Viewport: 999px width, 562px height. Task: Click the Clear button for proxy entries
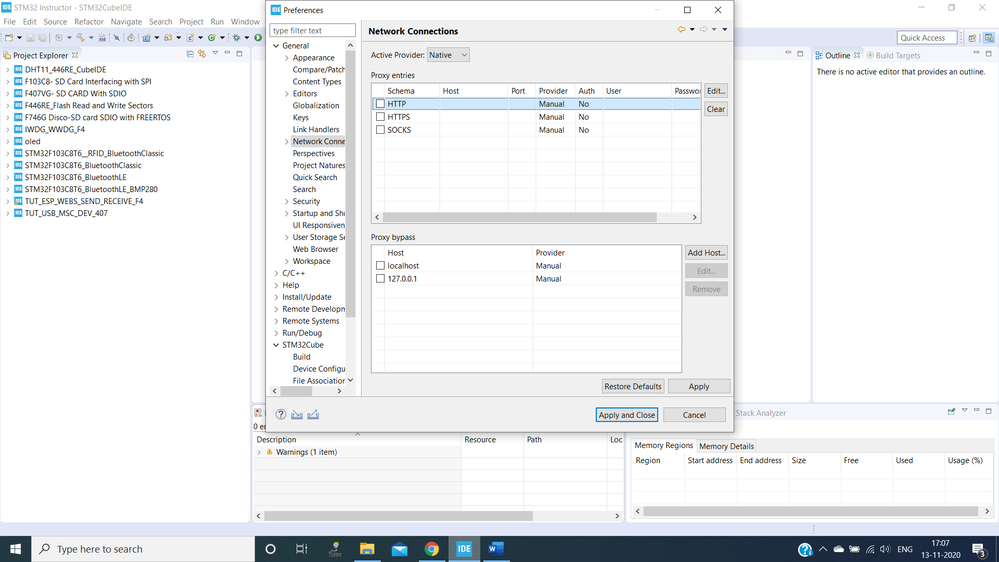click(715, 109)
